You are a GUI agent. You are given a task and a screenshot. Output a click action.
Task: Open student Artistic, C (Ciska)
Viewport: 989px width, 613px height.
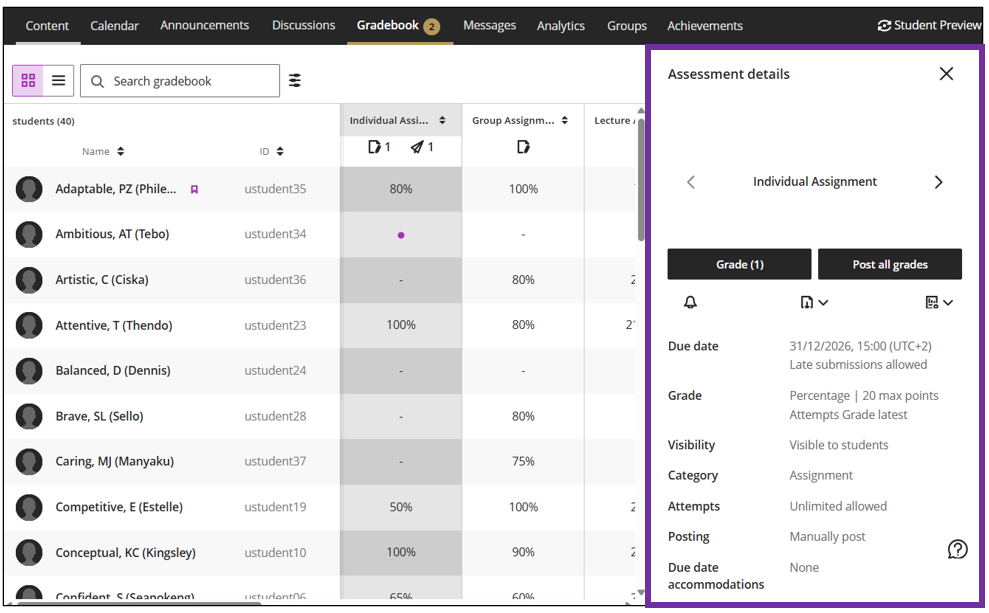[x=102, y=280]
